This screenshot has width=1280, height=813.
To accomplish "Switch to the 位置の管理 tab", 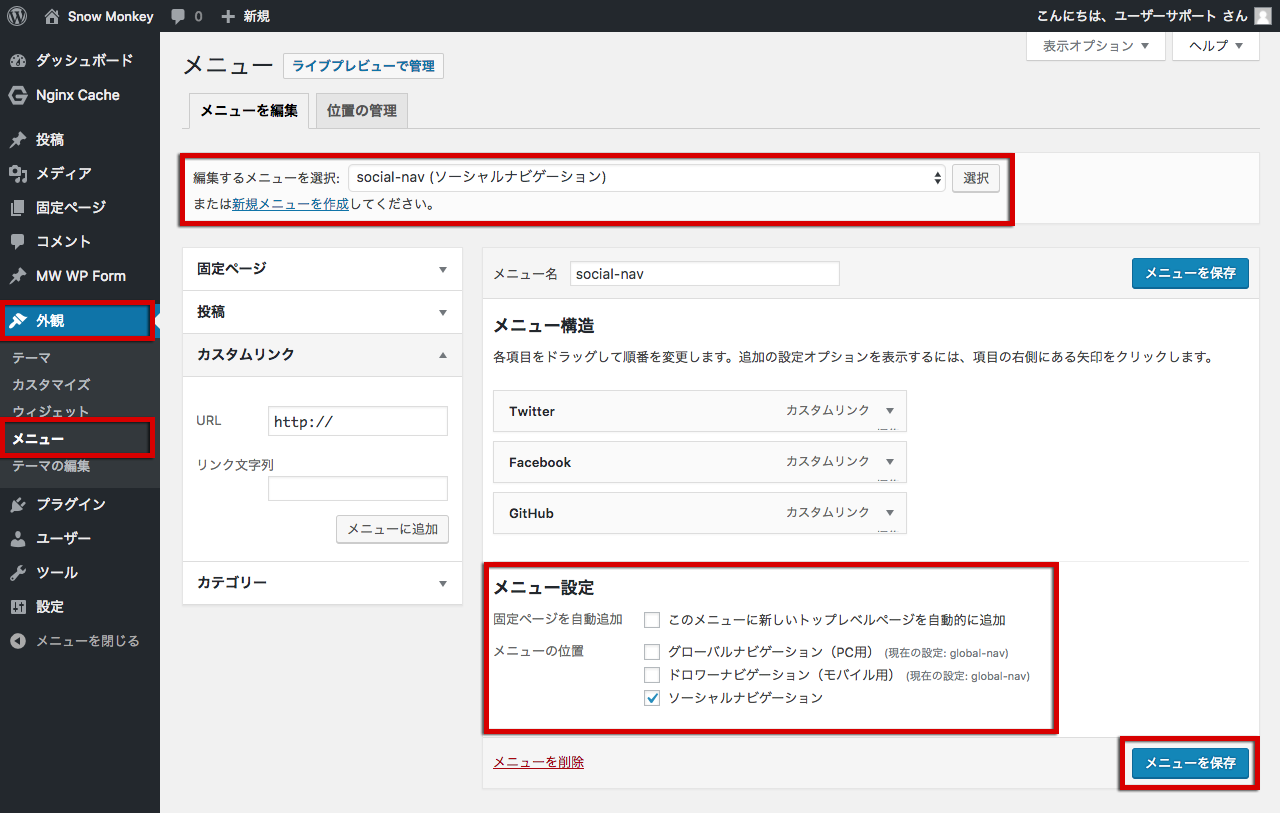I will coord(362,111).
